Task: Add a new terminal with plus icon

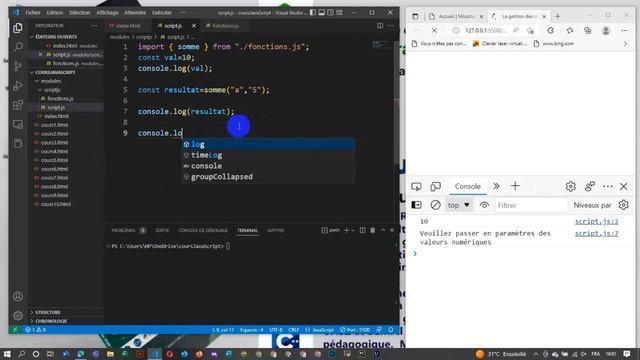Action: click(346, 230)
